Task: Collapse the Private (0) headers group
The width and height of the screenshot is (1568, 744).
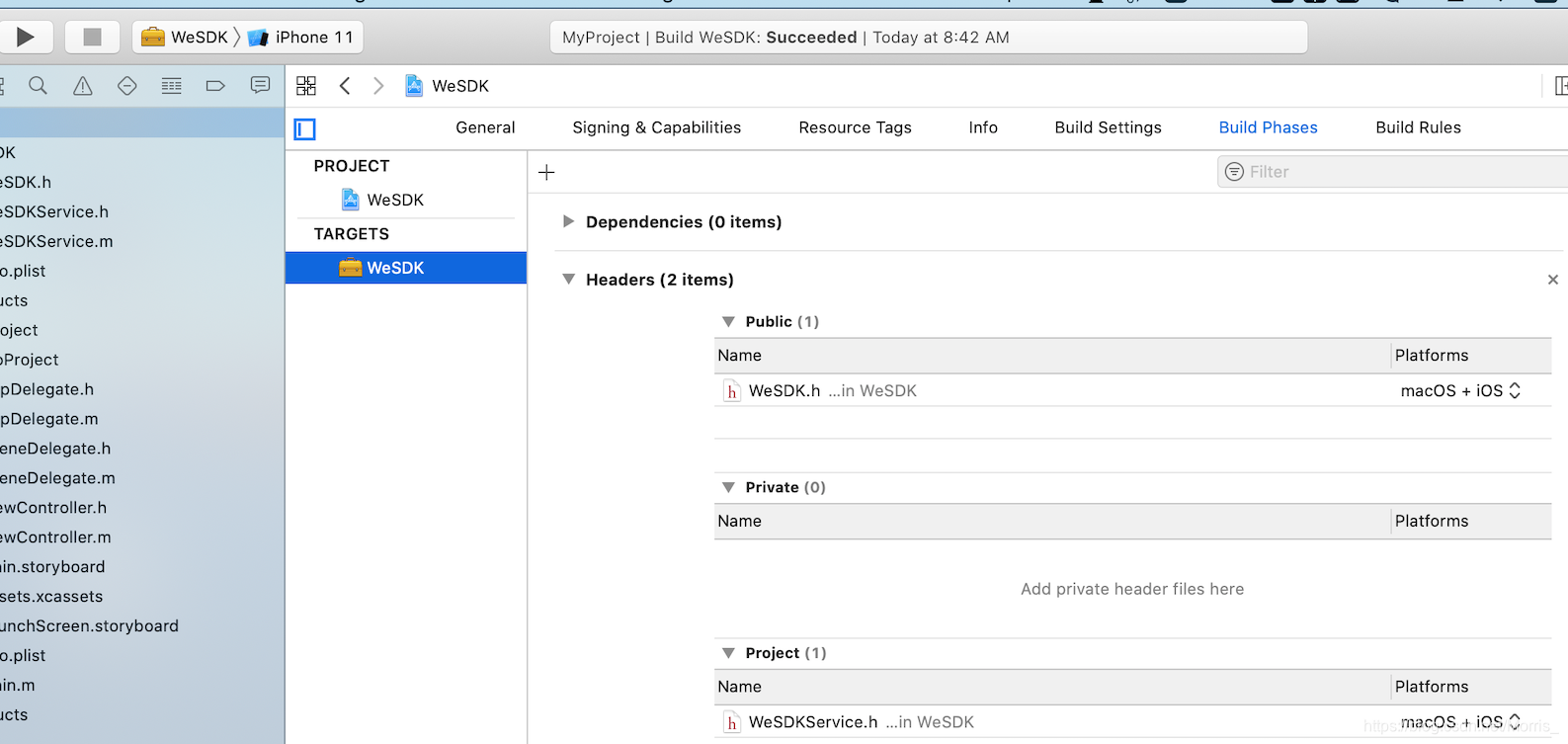Action: coord(728,487)
